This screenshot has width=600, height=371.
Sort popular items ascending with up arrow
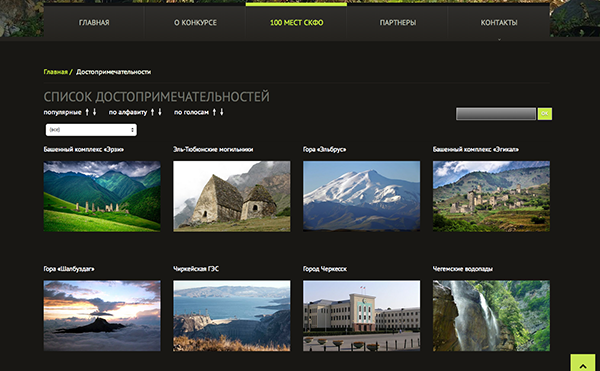click(x=87, y=112)
